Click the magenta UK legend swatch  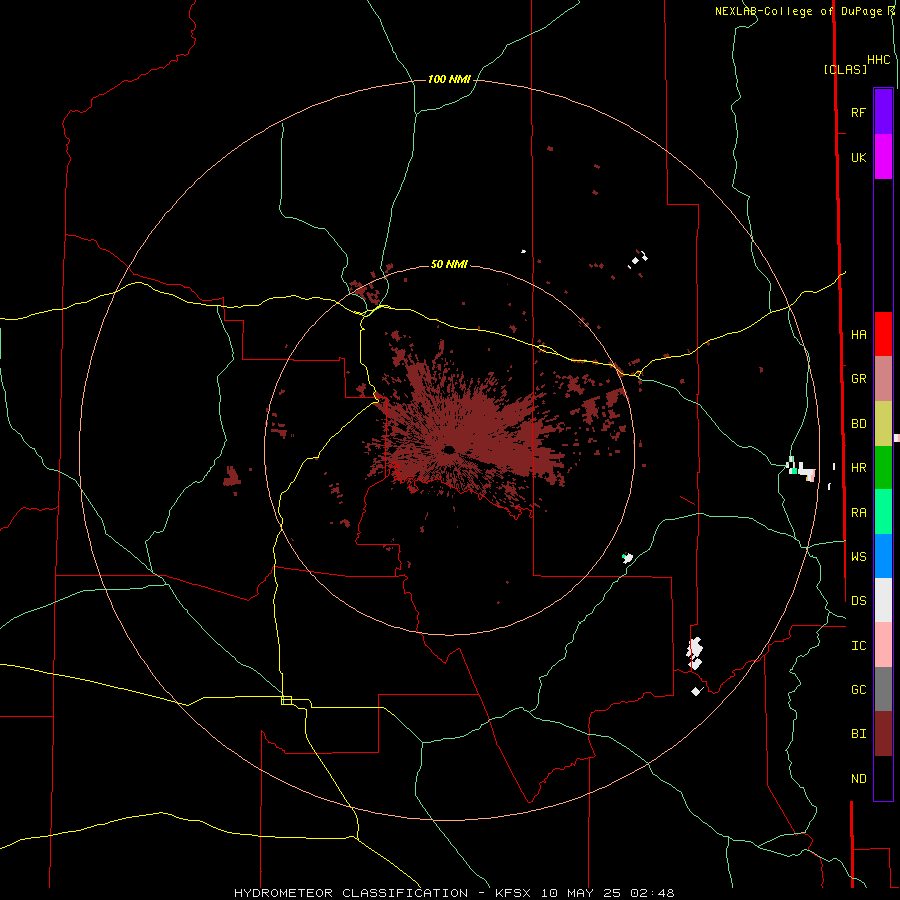click(x=883, y=157)
